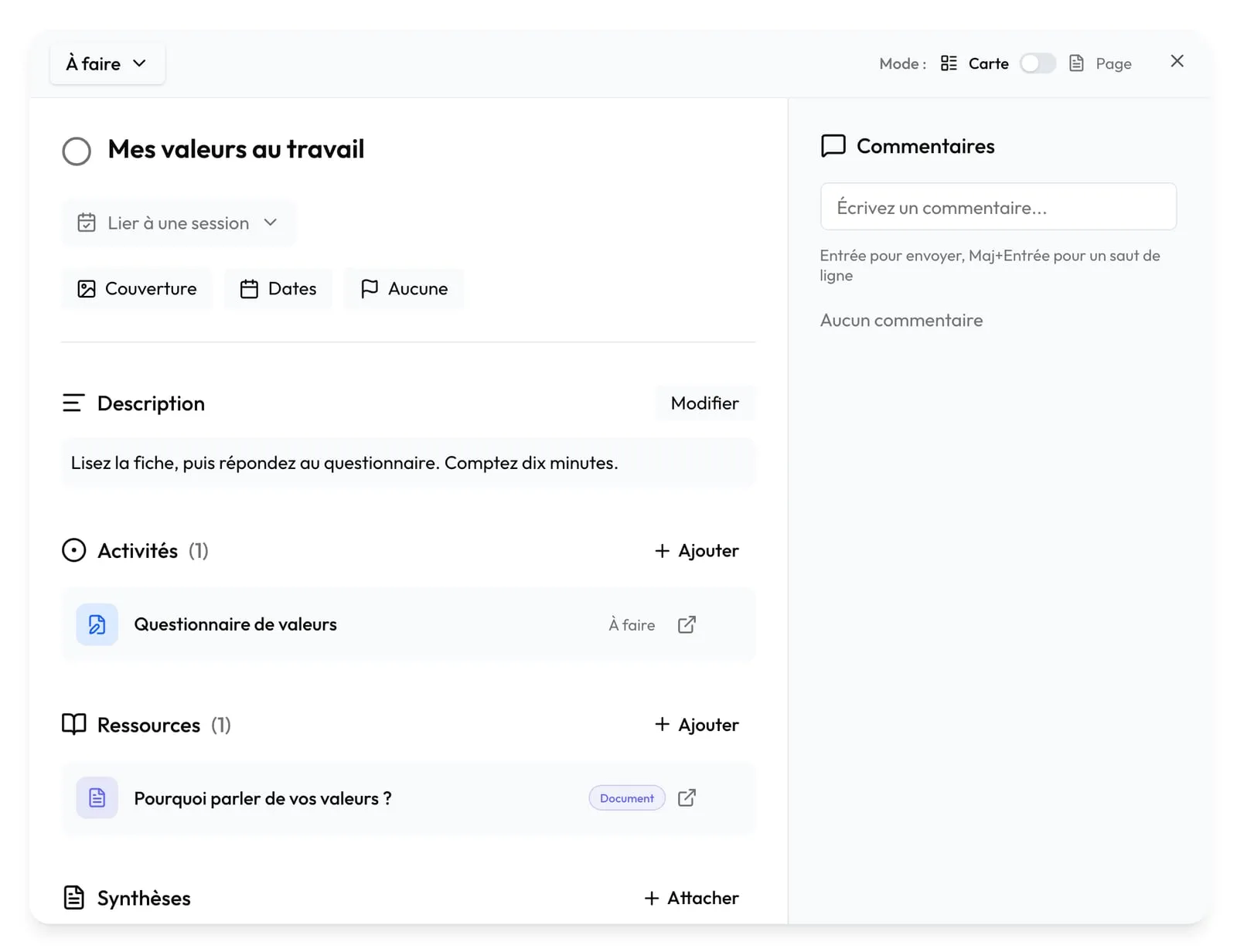Click the Document badge on the resource

627,798
